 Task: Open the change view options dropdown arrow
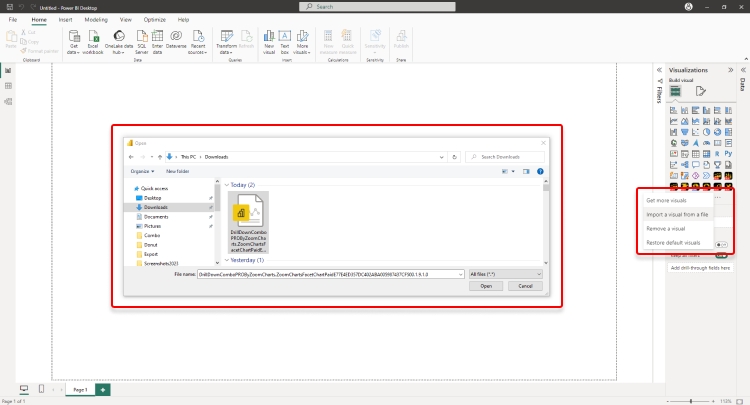513,172
